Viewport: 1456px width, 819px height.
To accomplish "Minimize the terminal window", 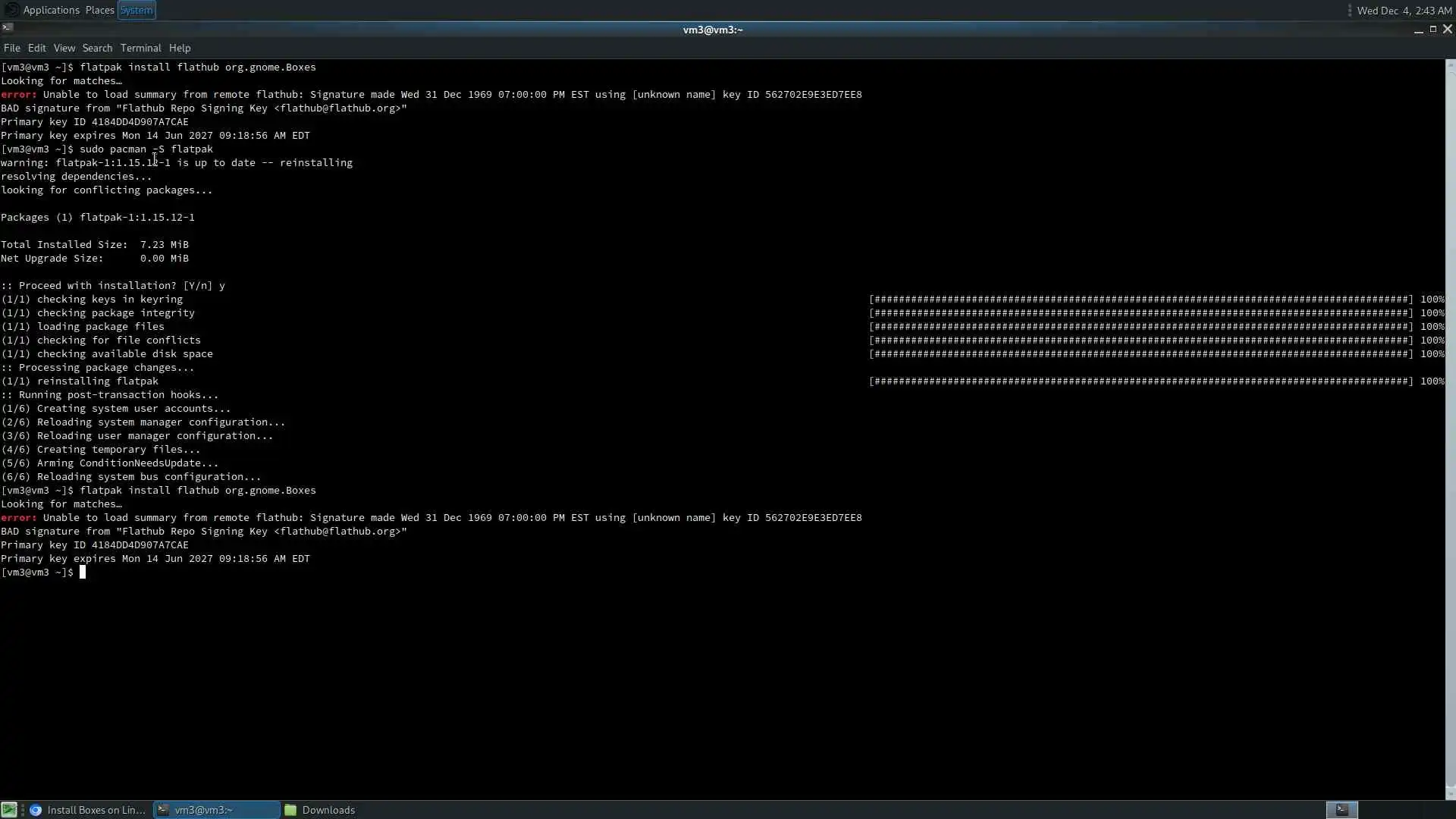I will (x=1418, y=30).
